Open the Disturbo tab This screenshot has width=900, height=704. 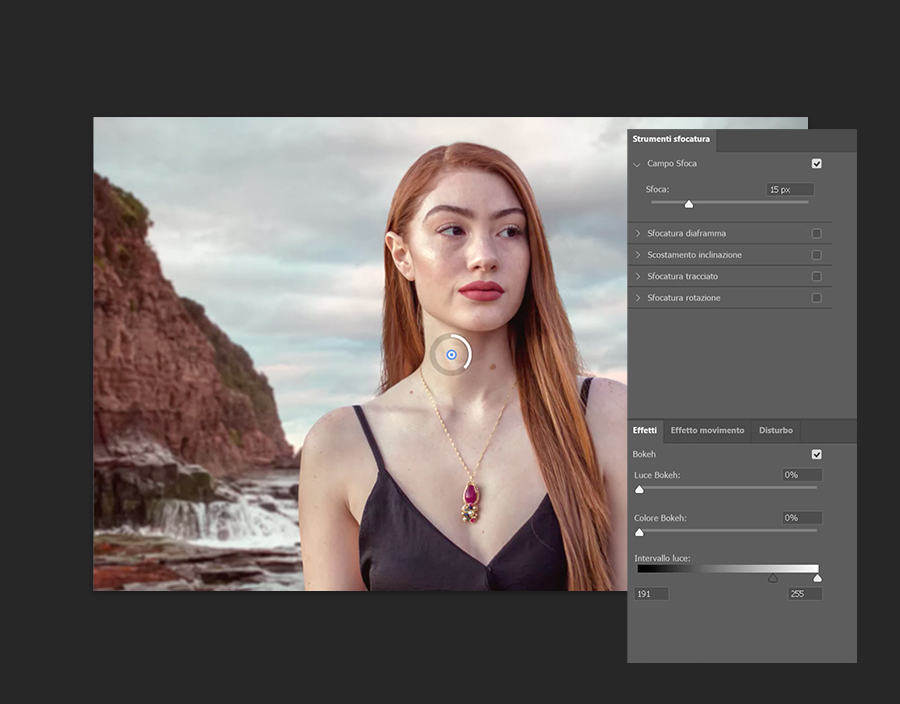click(x=776, y=431)
